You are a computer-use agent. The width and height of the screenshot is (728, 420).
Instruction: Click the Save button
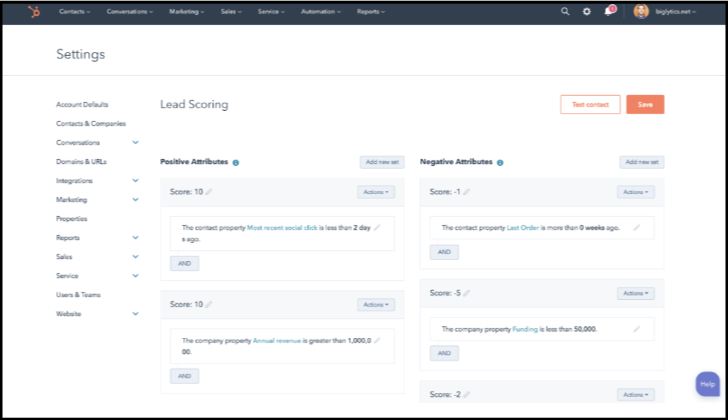coord(645,104)
